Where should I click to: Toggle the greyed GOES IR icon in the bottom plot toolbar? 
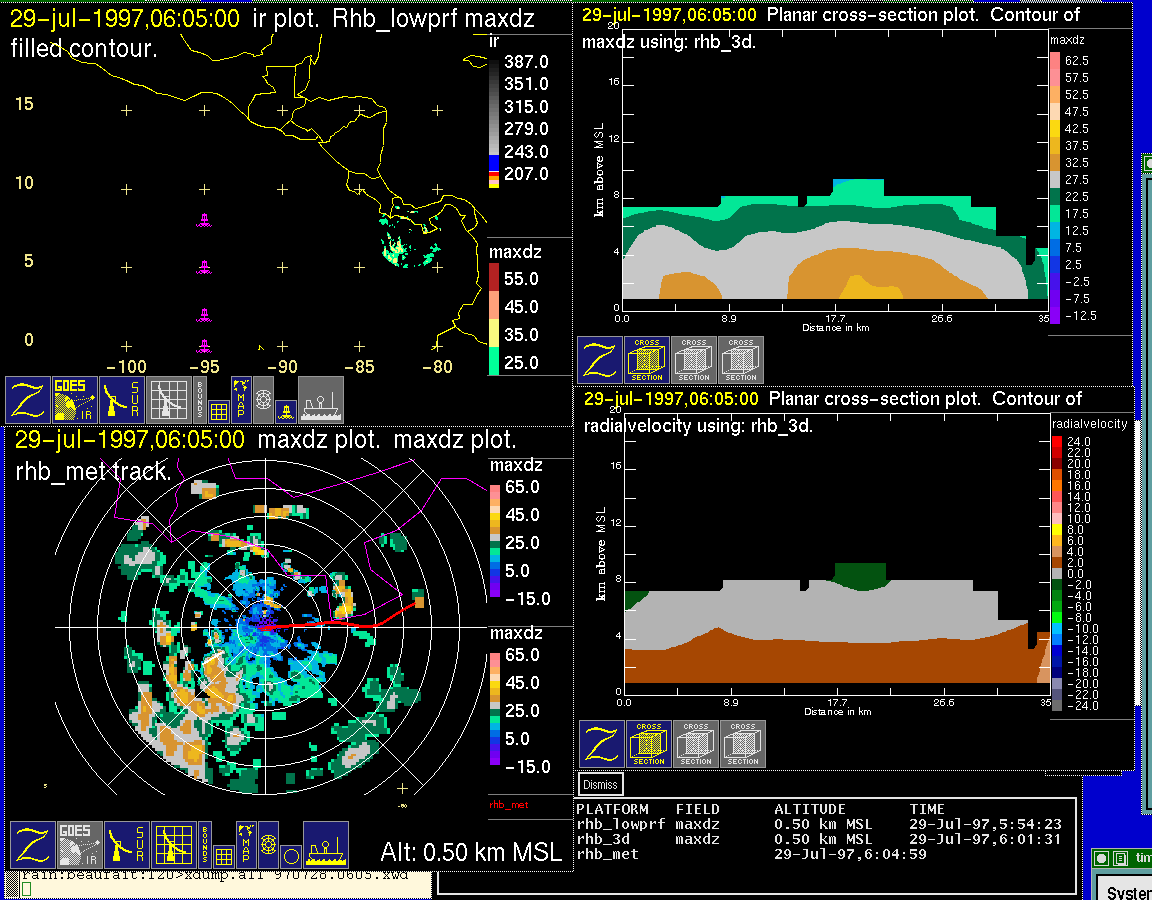pos(77,845)
